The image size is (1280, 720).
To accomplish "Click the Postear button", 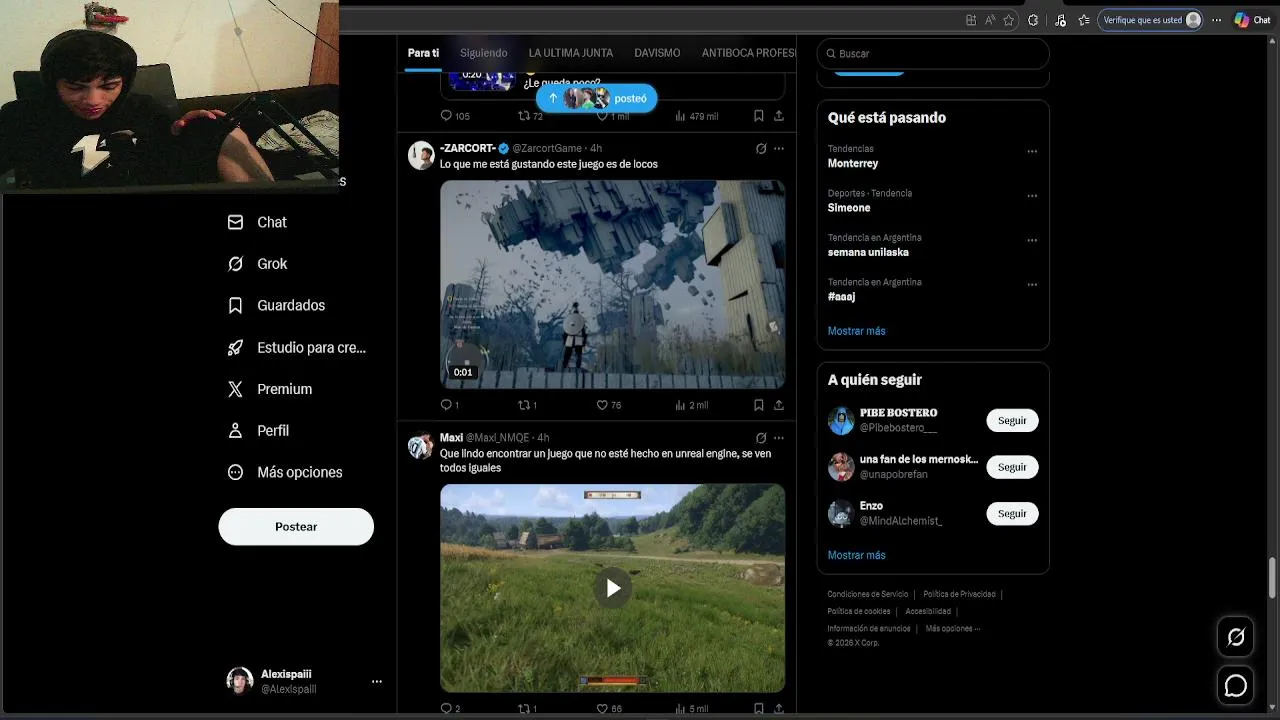I will click(x=296, y=526).
